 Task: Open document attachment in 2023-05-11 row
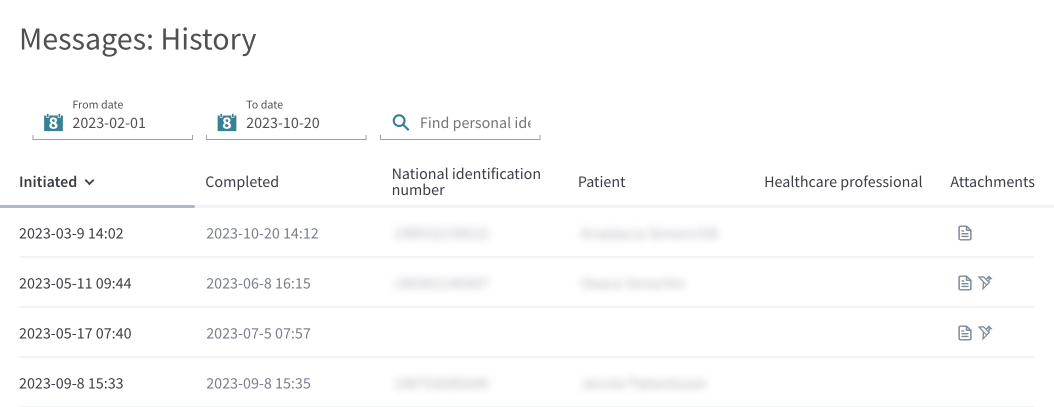click(965, 283)
